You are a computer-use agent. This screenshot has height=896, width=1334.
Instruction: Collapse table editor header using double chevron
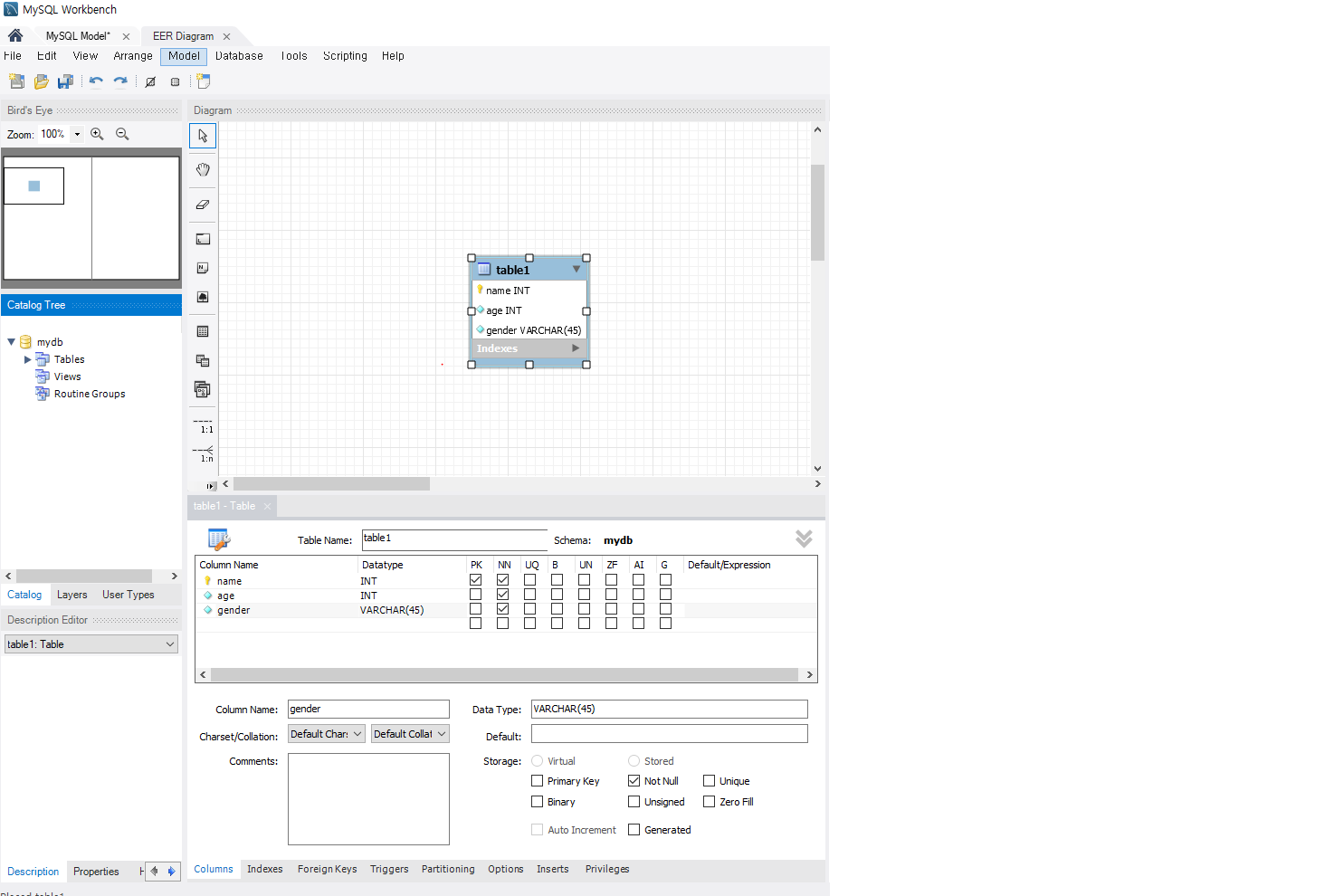pyautogui.click(x=804, y=539)
